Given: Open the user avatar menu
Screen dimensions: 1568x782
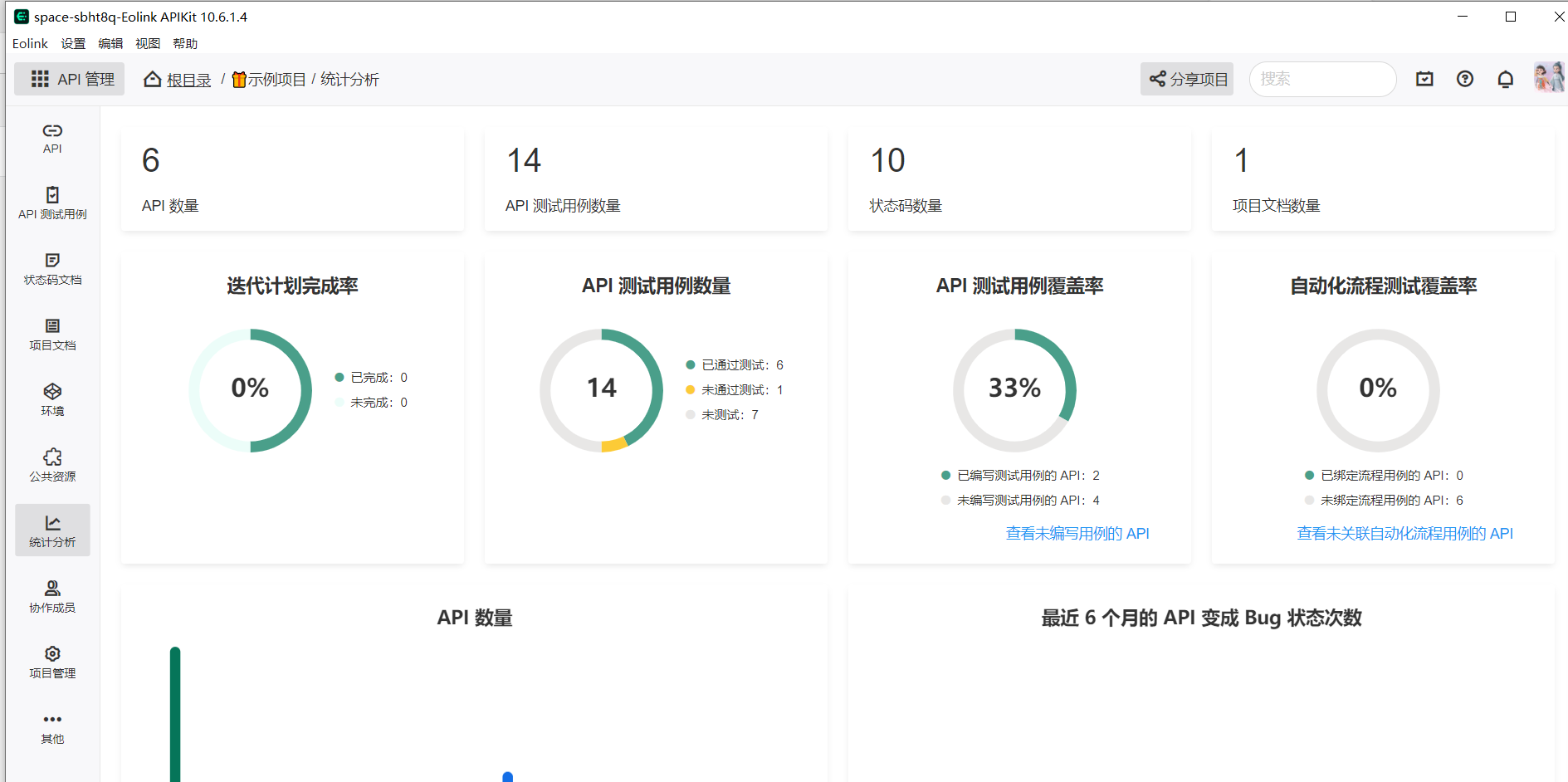Looking at the screenshot, I should click(x=1549, y=78).
